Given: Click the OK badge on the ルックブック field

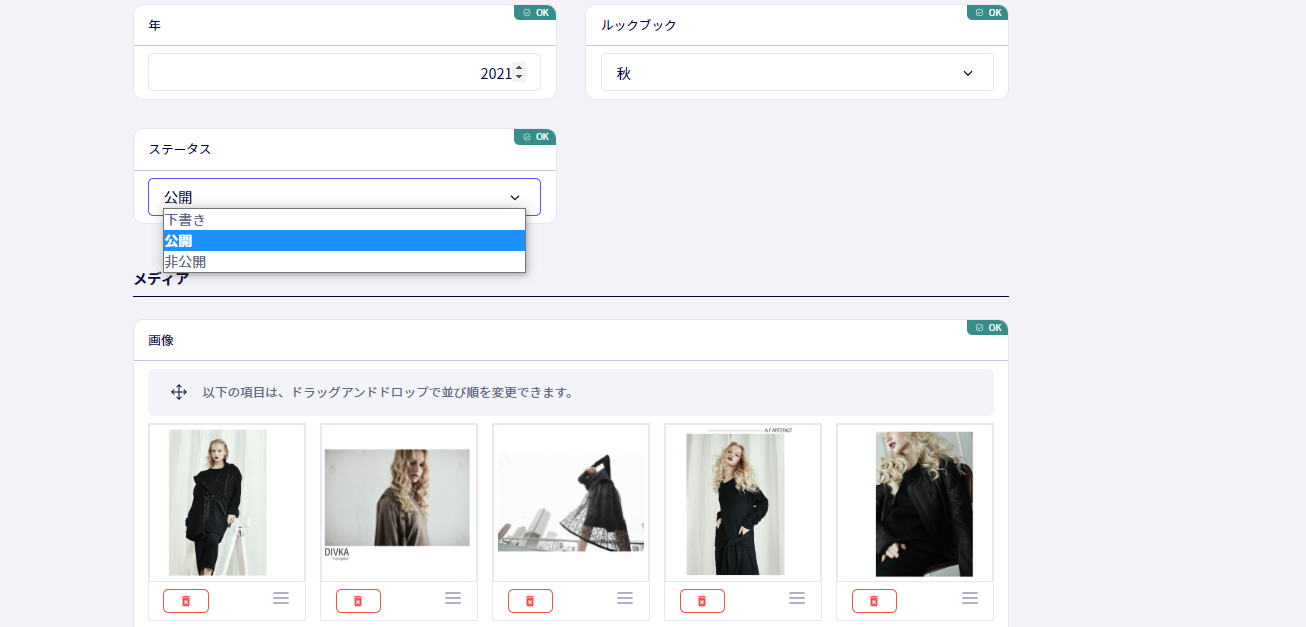Looking at the screenshot, I should coord(987,13).
